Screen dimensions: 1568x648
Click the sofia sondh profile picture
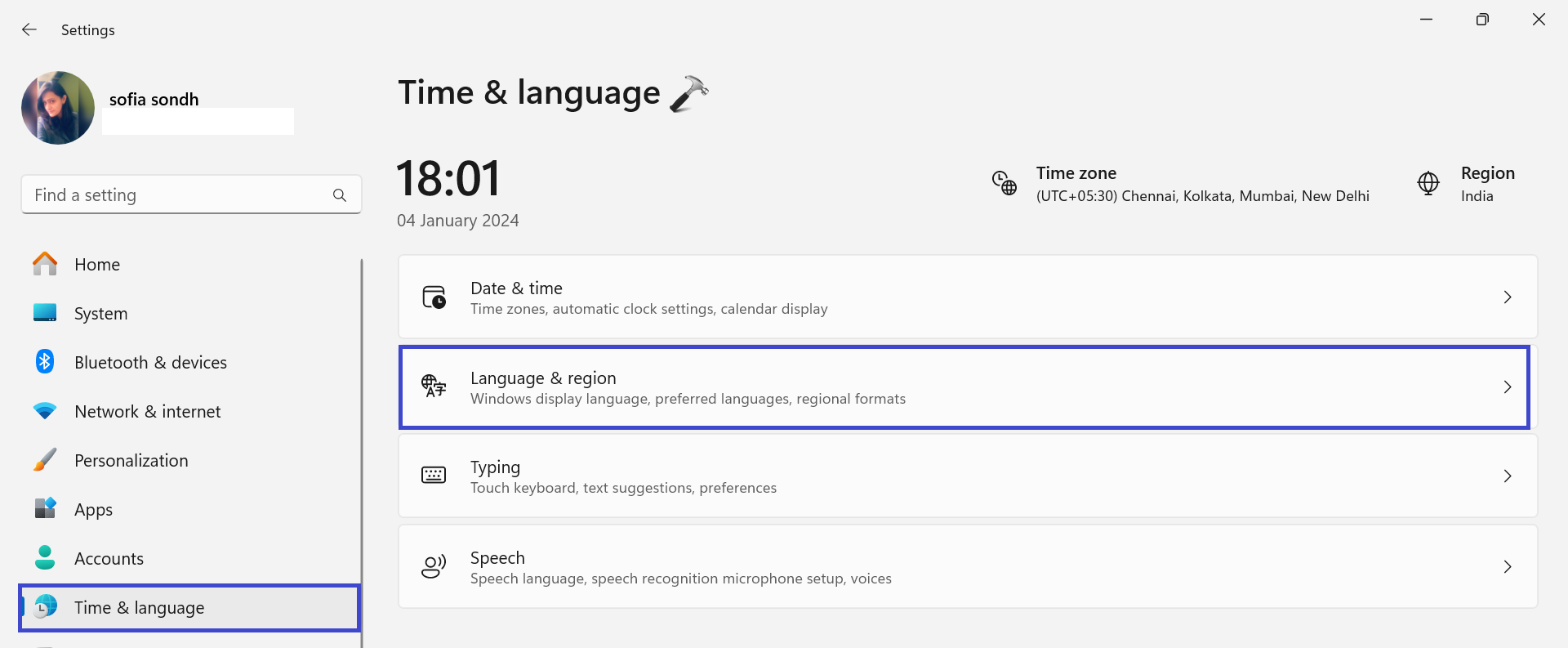(58, 108)
